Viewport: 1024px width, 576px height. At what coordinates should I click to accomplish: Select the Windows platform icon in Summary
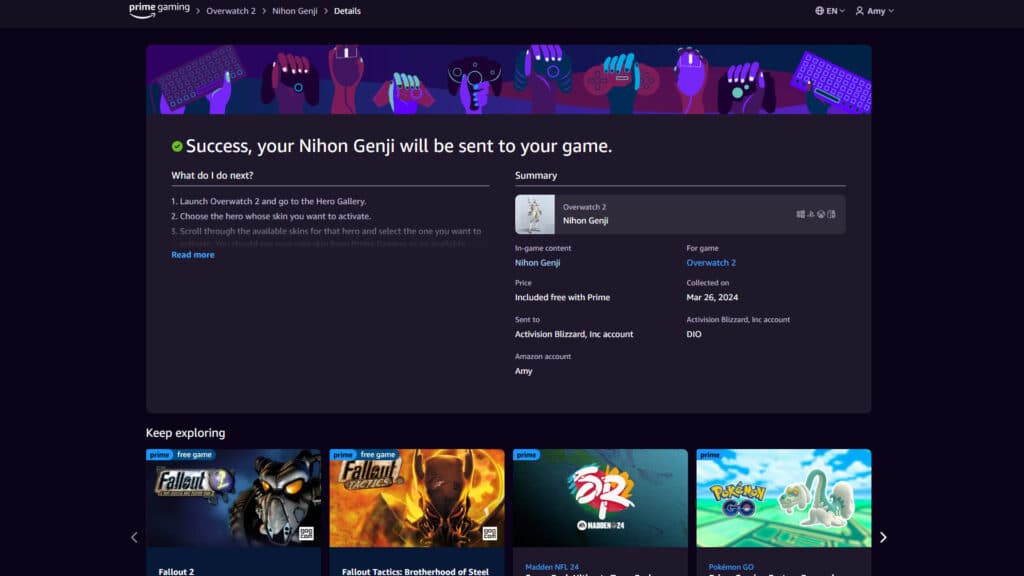800,213
